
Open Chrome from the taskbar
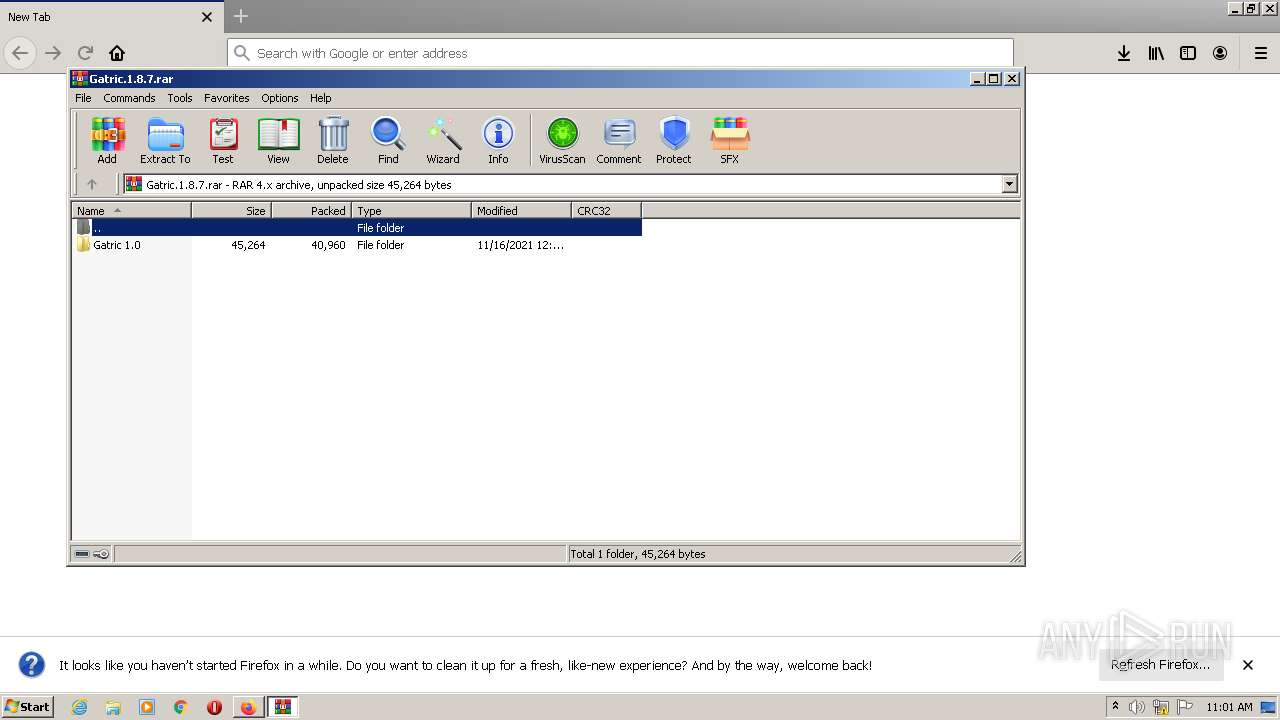(181, 707)
